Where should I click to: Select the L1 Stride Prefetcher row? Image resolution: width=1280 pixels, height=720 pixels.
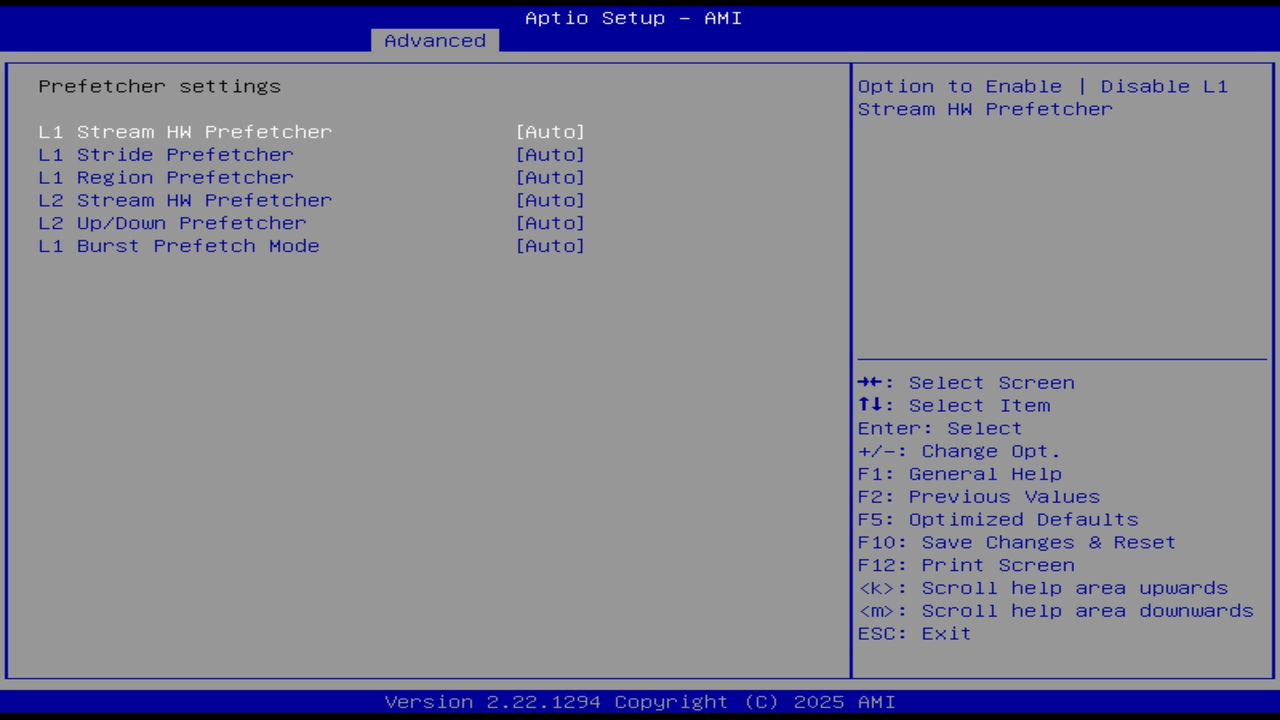[166, 154]
